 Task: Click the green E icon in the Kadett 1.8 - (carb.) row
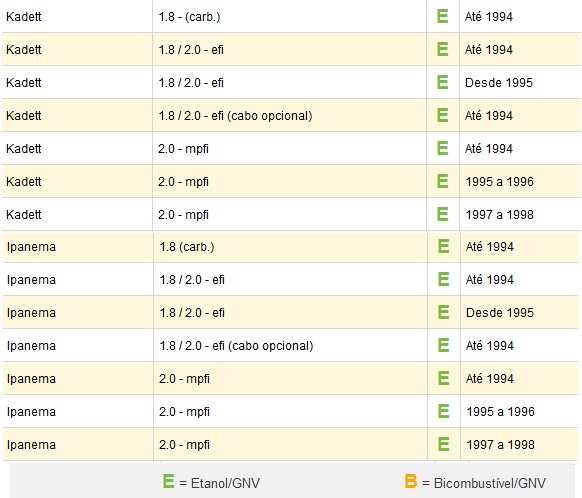tap(442, 16)
